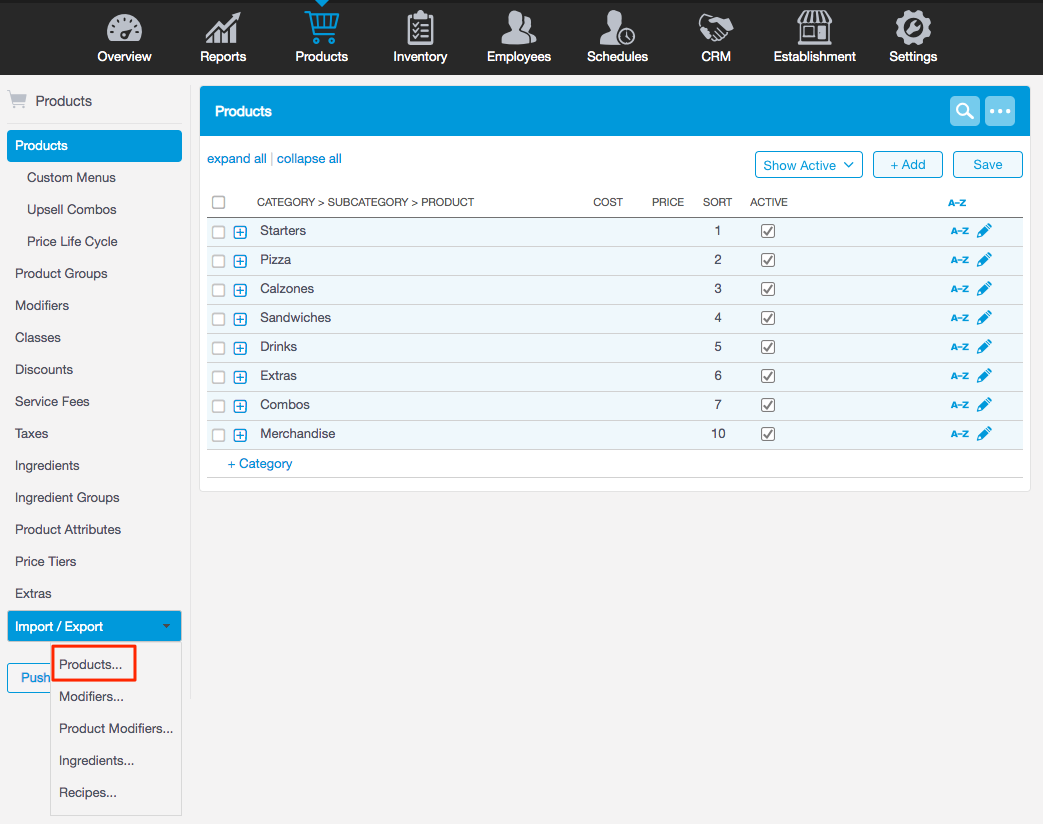Open Modifiers in the sidebar
The image size is (1043, 824).
pyautogui.click(x=42, y=306)
